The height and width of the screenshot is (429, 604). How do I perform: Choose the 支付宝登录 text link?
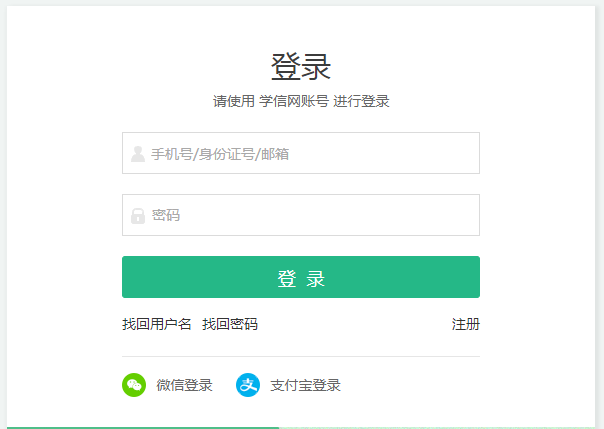pyautogui.click(x=306, y=385)
